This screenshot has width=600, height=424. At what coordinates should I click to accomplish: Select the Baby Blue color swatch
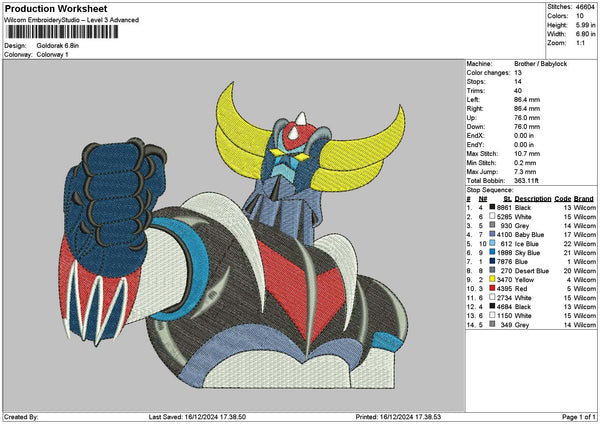[492, 234]
